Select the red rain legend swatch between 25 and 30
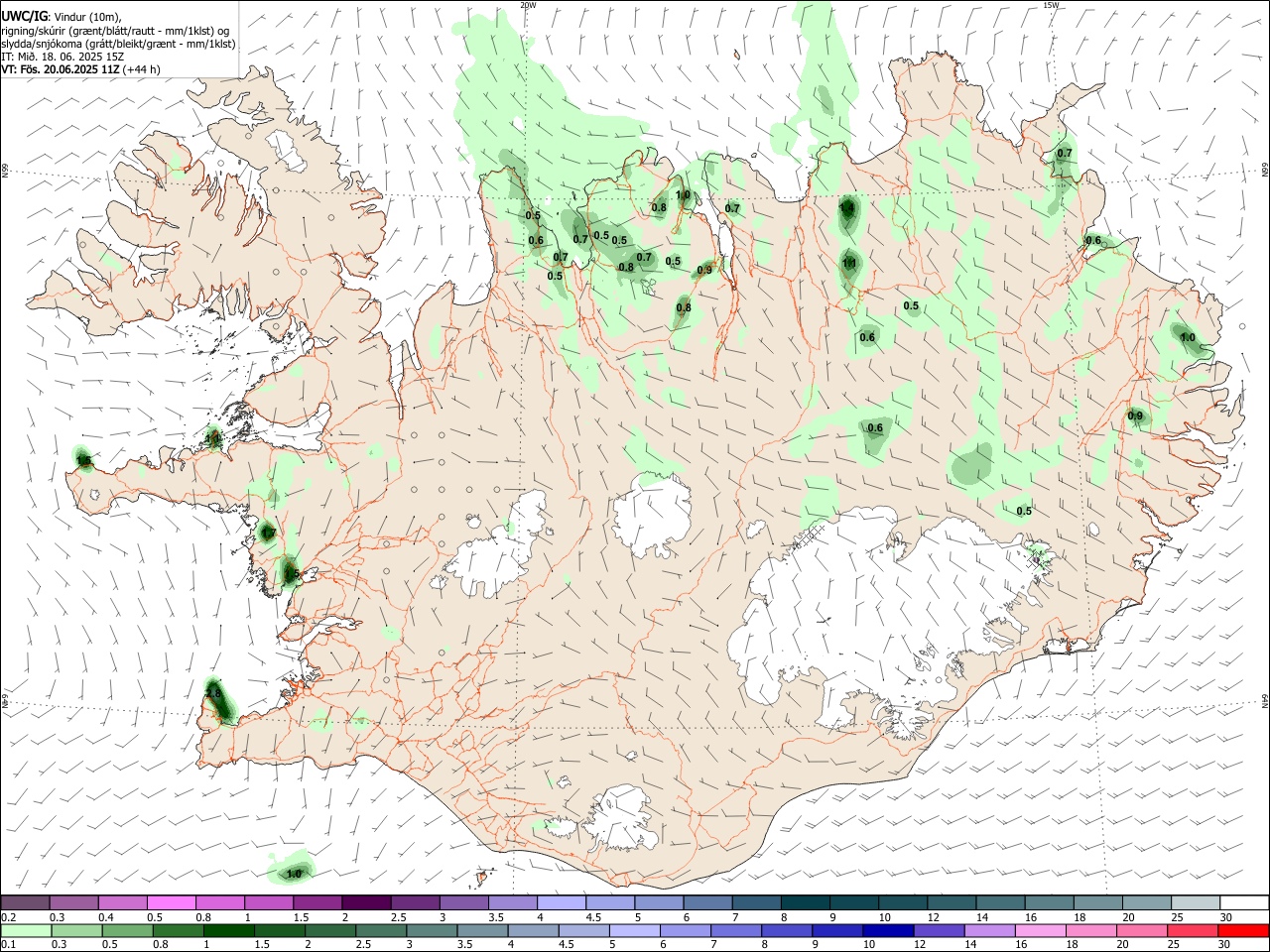This screenshot has width=1270, height=952. click(x=1192, y=931)
